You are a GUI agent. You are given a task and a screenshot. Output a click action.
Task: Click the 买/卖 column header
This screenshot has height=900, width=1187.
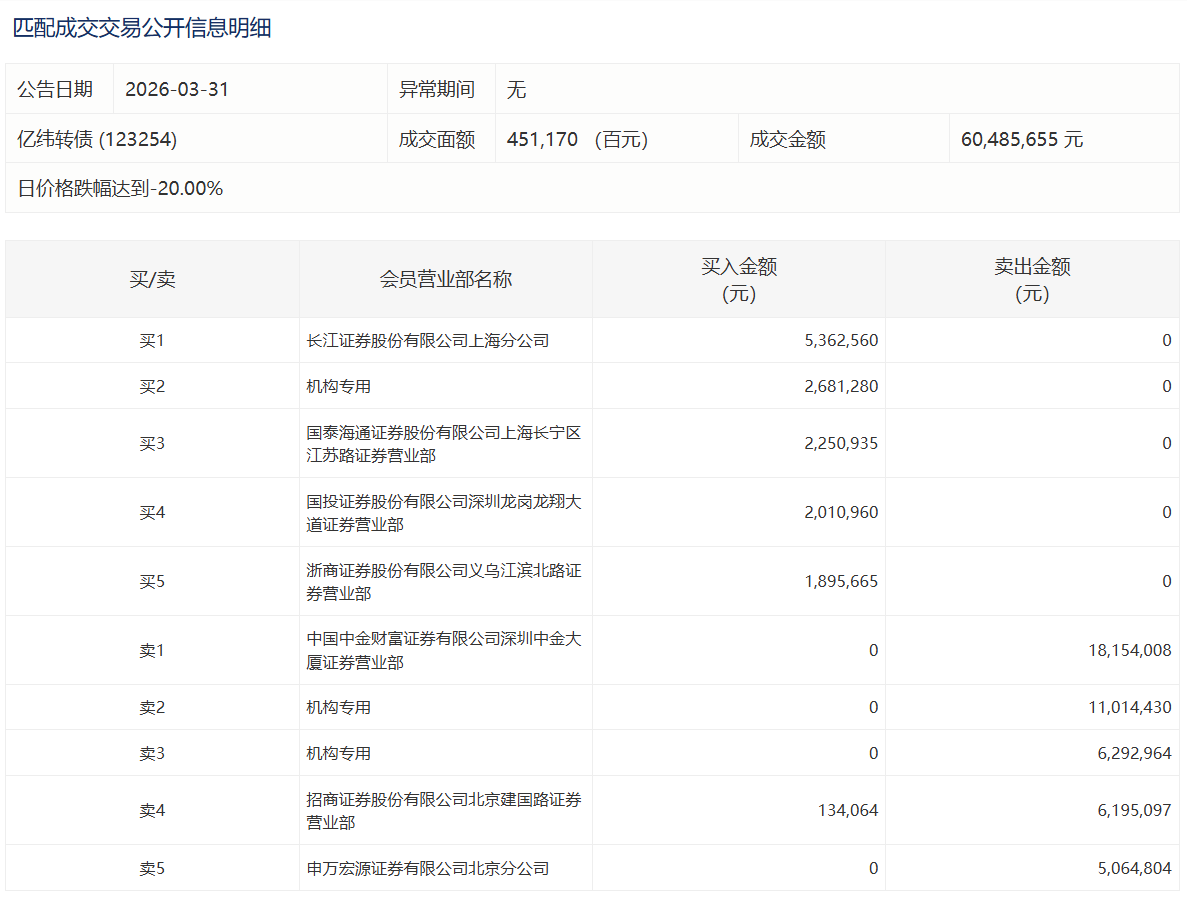[x=152, y=279]
